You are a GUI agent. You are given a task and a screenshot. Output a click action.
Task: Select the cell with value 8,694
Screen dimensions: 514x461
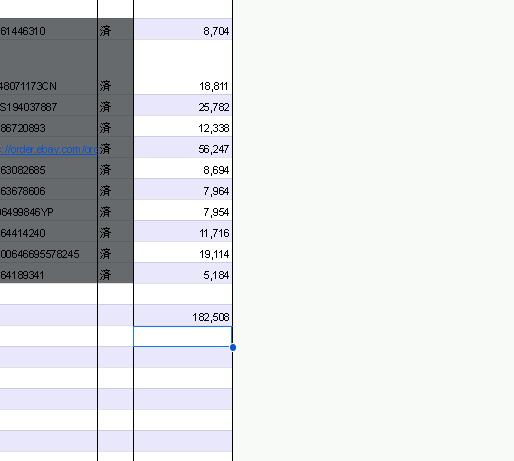(183, 170)
